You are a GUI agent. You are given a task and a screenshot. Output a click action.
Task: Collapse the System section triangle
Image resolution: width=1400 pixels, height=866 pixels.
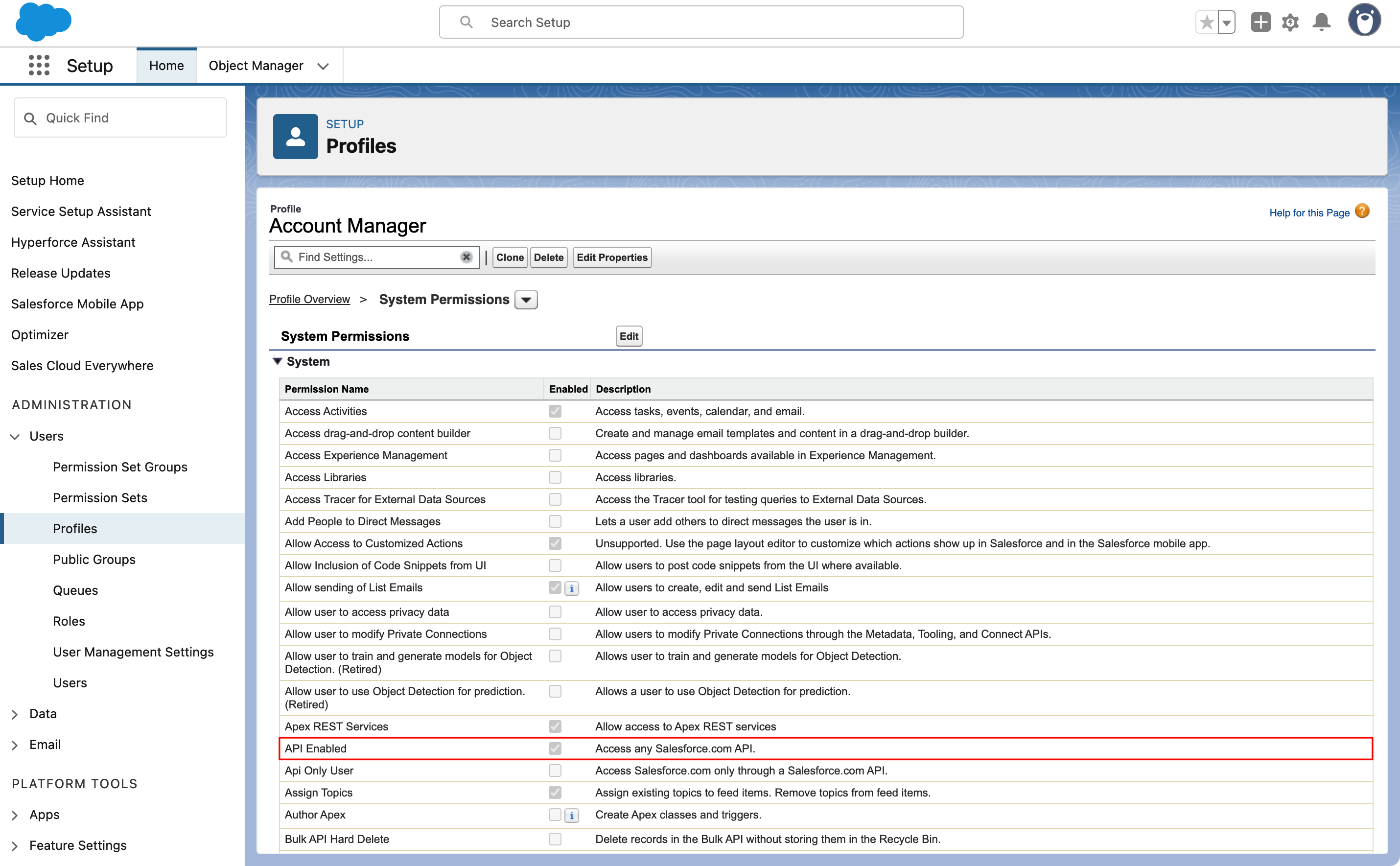click(277, 361)
